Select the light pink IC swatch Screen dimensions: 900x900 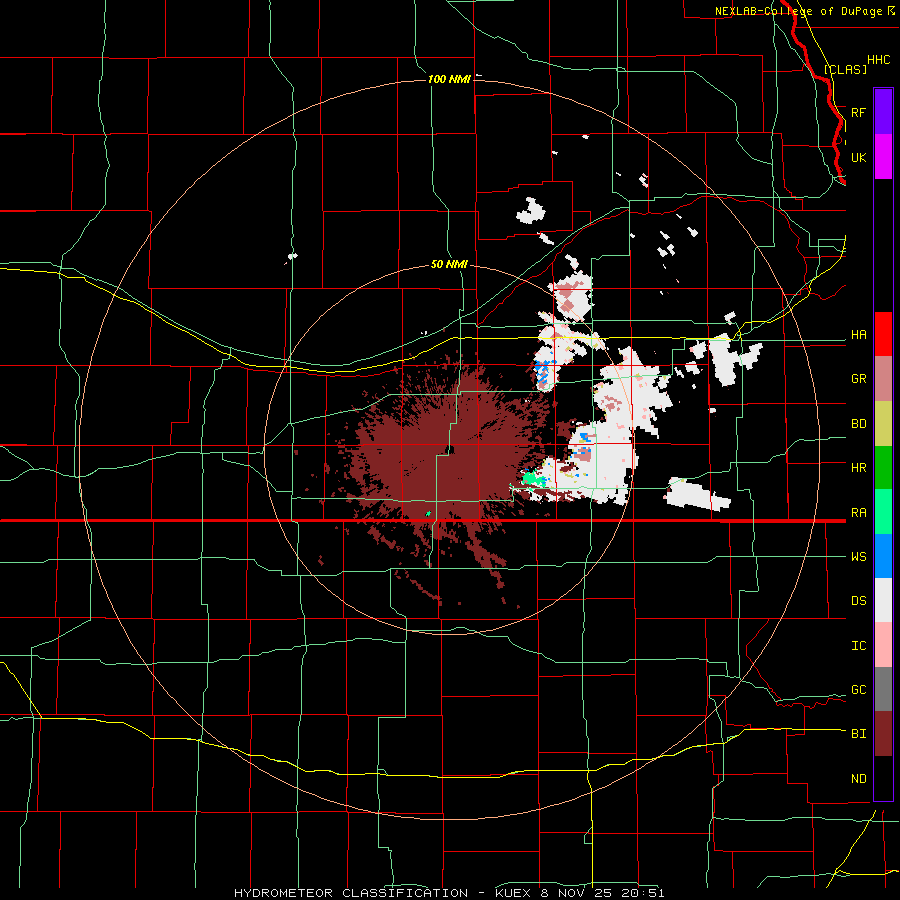883,645
